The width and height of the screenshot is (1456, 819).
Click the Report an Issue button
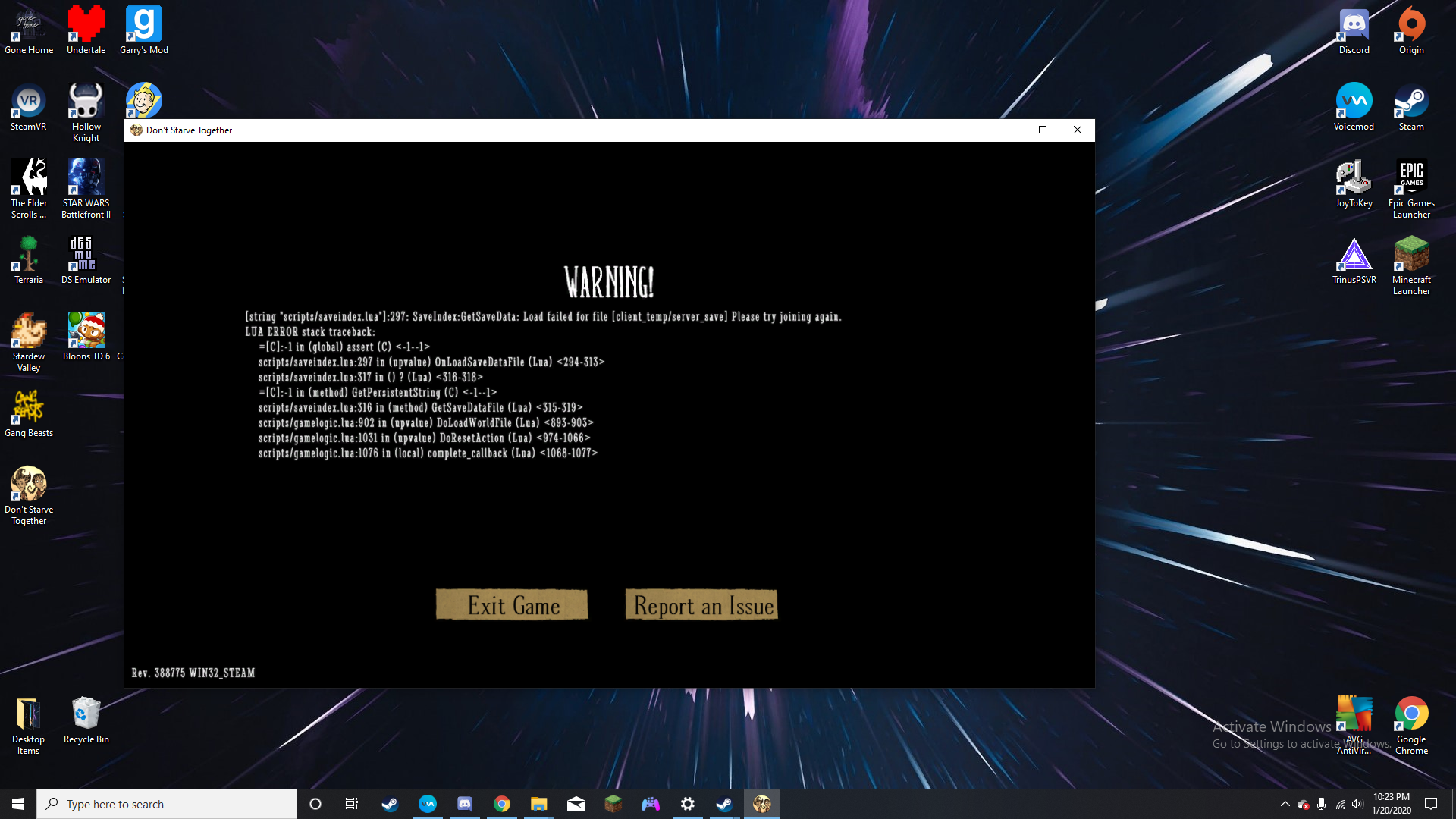tap(701, 605)
